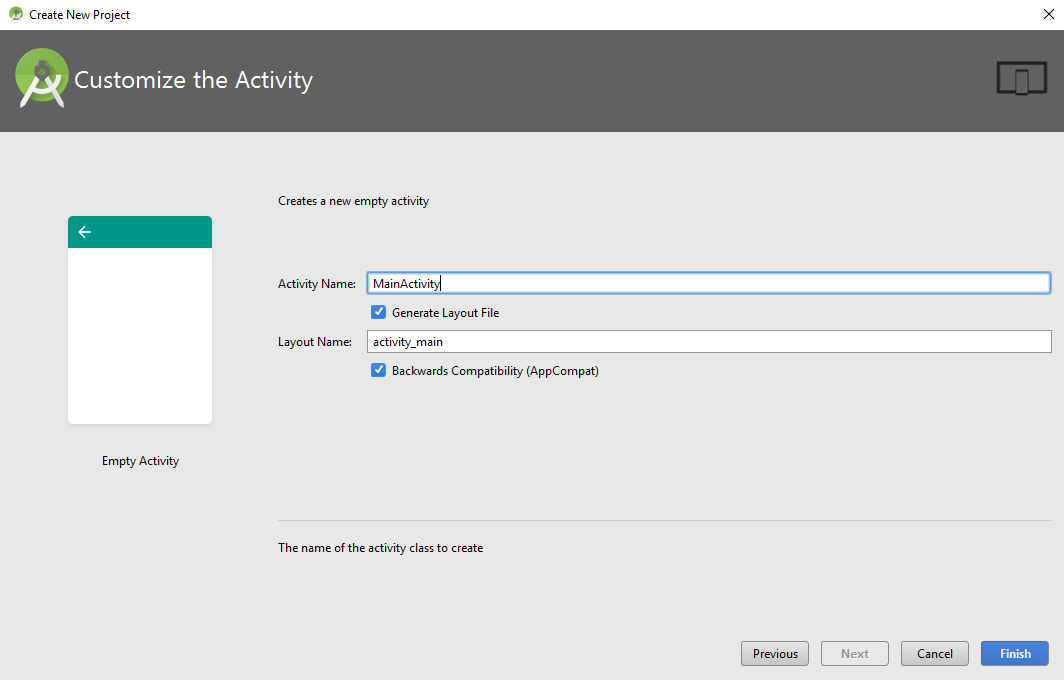Click the "Layout Name:" label
The height and width of the screenshot is (680, 1064).
point(314,342)
